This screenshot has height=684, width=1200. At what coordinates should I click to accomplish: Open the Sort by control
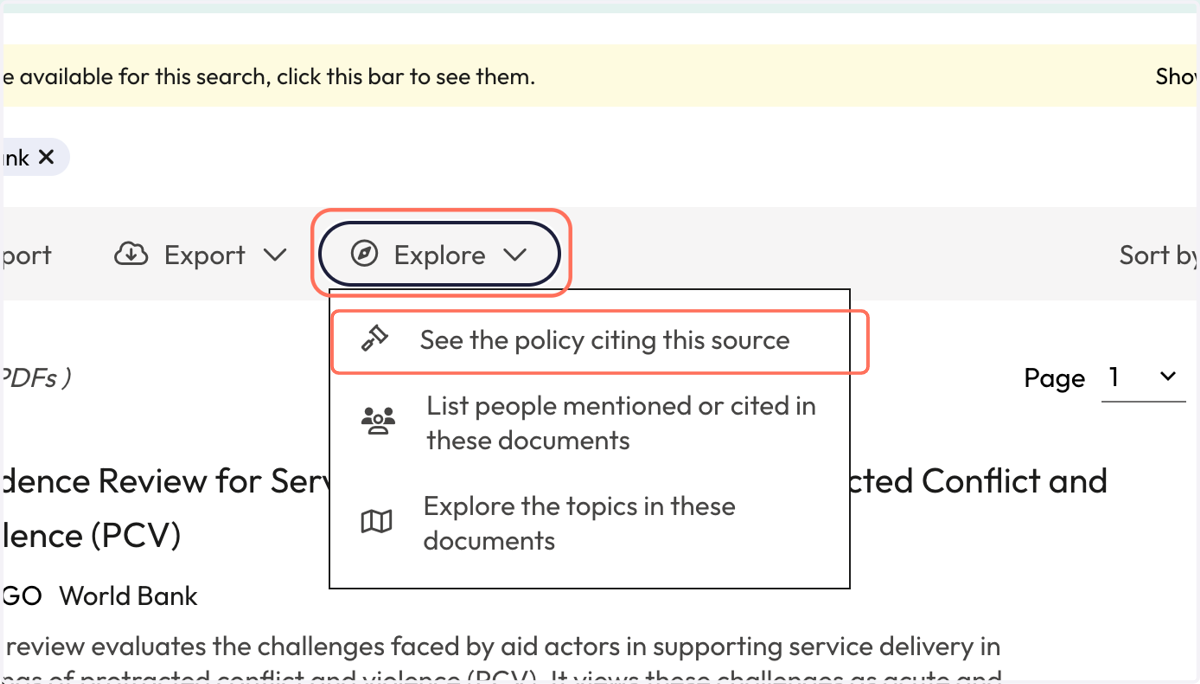pyautogui.click(x=1158, y=255)
